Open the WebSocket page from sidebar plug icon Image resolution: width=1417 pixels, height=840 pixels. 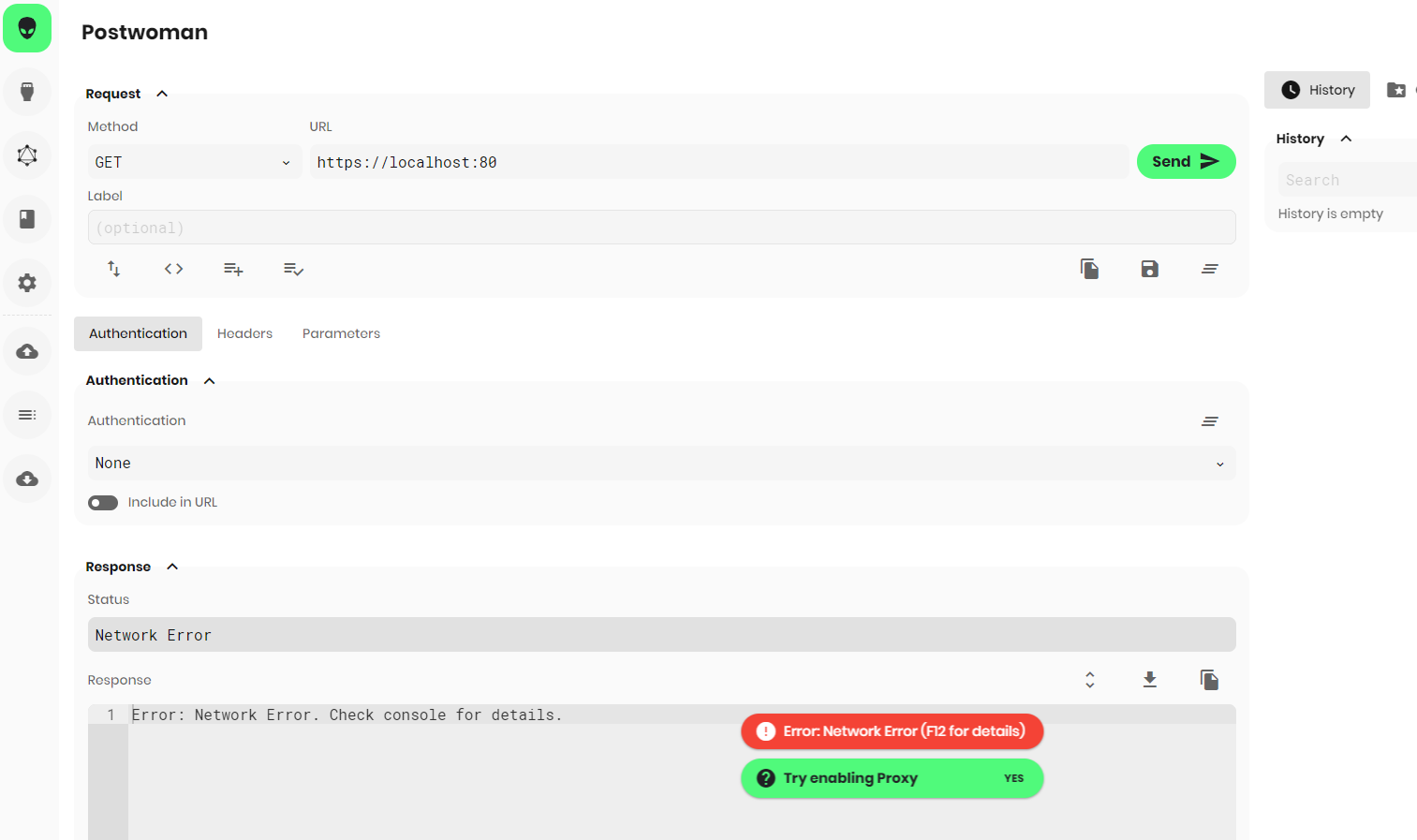coord(27,92)
